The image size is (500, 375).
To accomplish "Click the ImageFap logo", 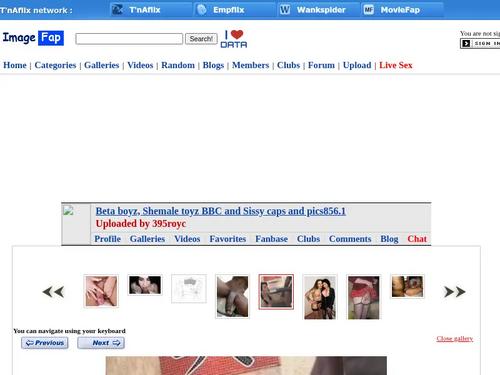I will [33, 38].
